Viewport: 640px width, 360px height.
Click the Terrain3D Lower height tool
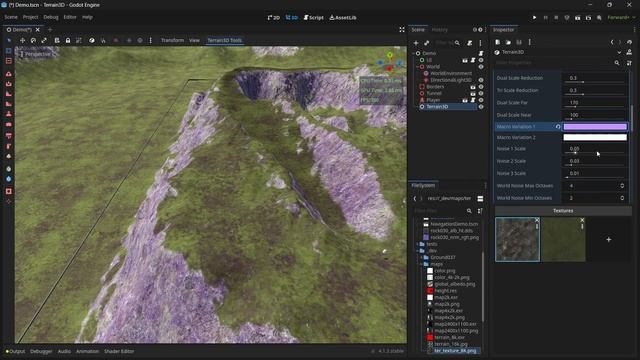coord(9,84)
